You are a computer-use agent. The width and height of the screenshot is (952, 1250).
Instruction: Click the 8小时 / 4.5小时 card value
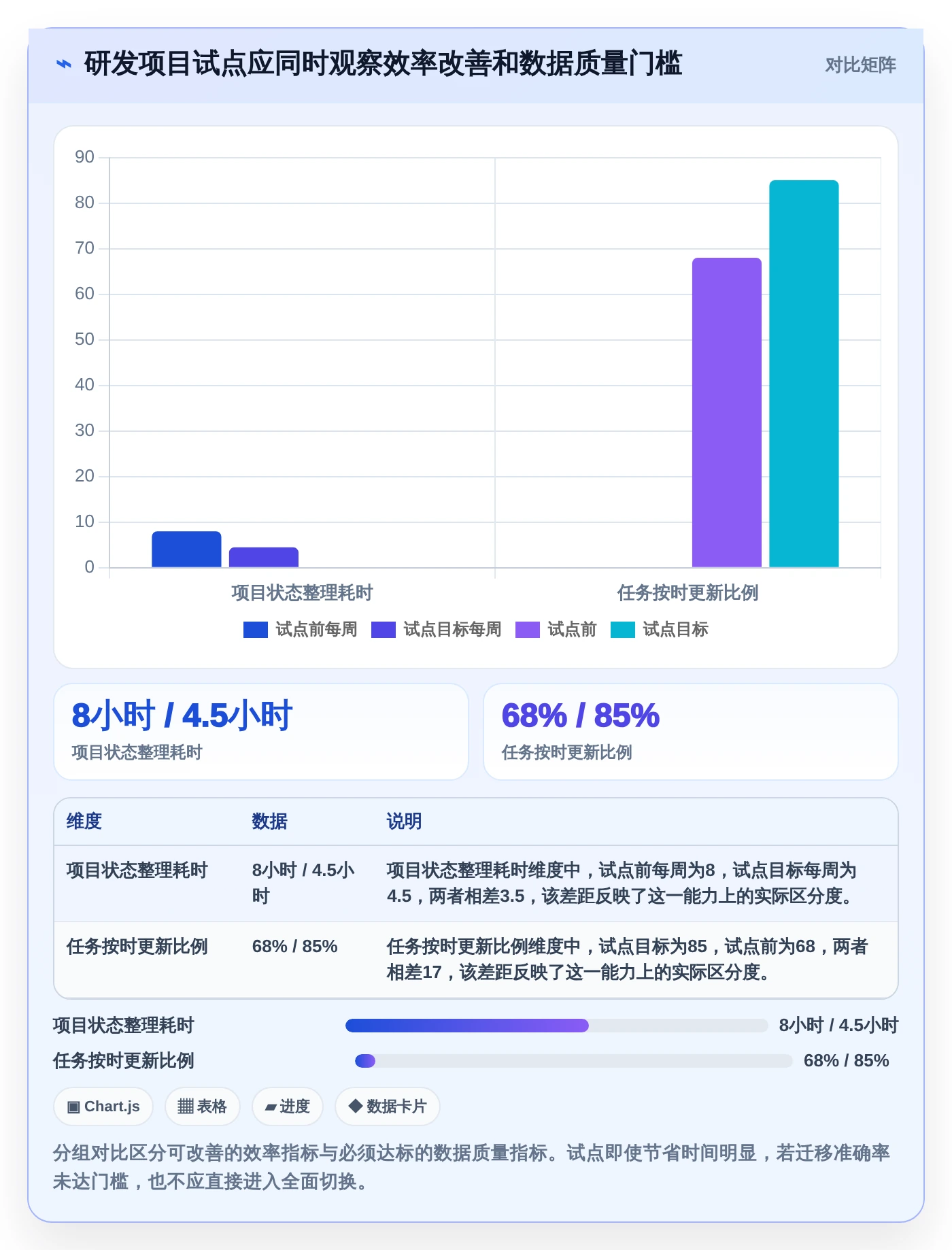[182, 715]
